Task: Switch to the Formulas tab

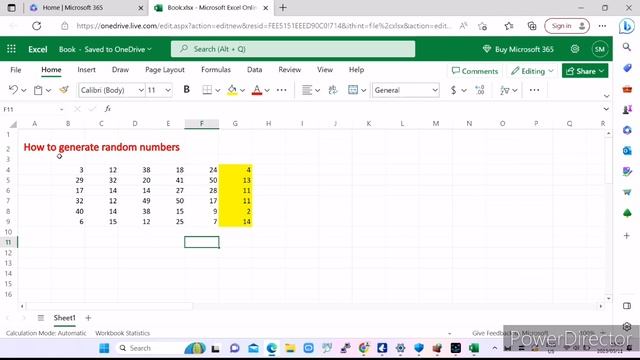Action: click(x=216, y=70)
